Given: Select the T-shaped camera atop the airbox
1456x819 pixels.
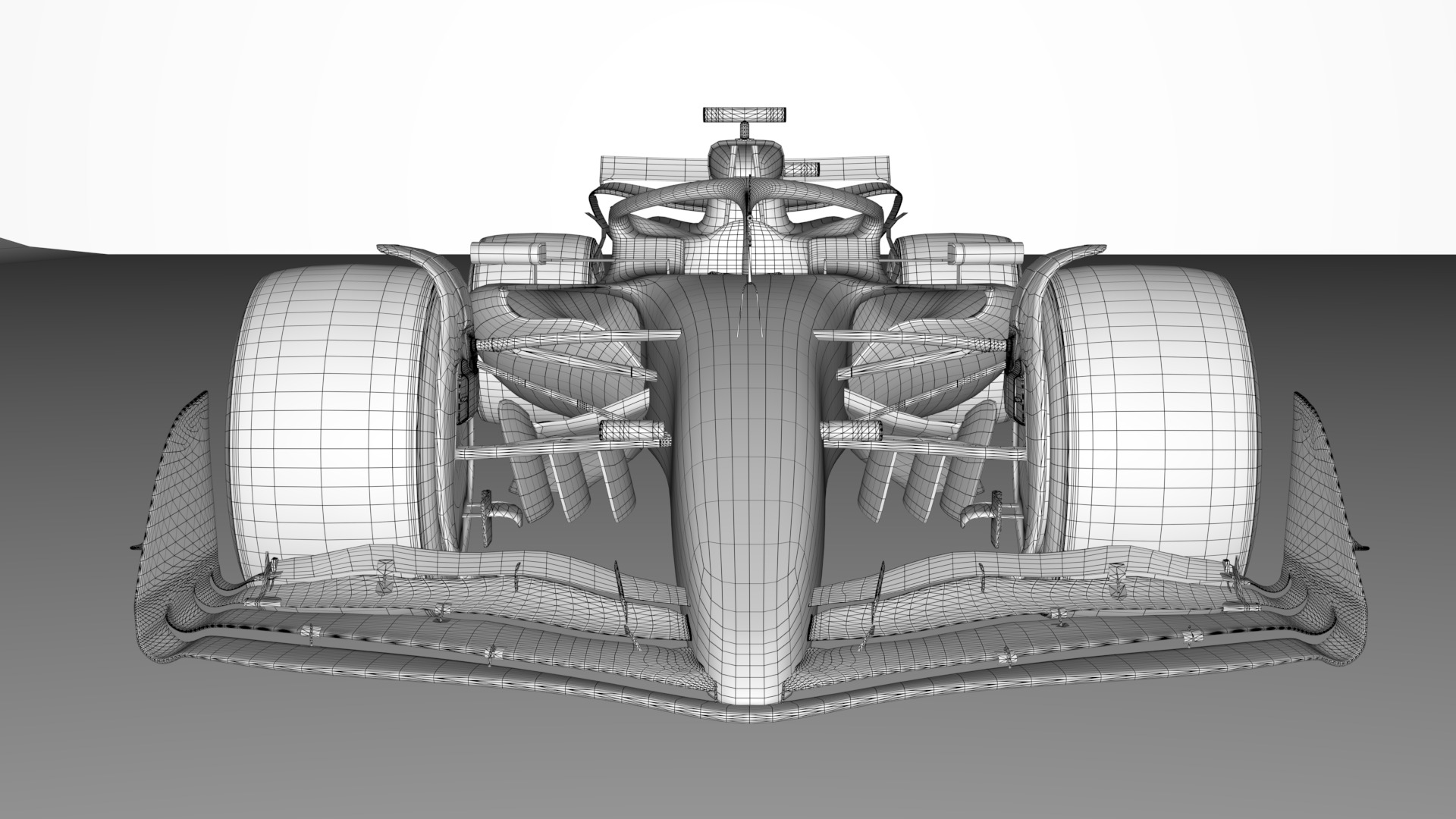Looking at the screenshot, I should pos(746,122).
